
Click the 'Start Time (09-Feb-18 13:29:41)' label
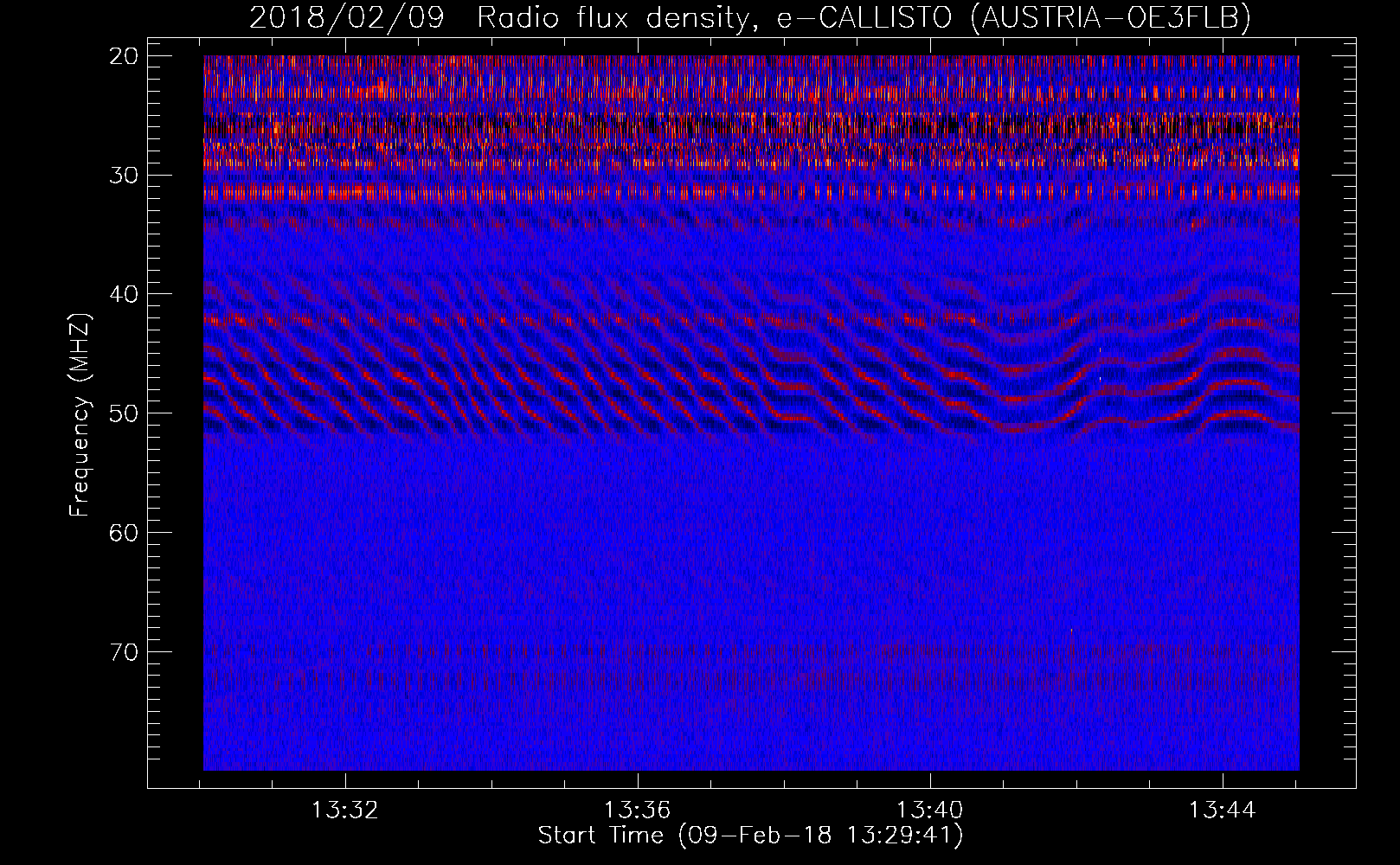coord(750,836)
